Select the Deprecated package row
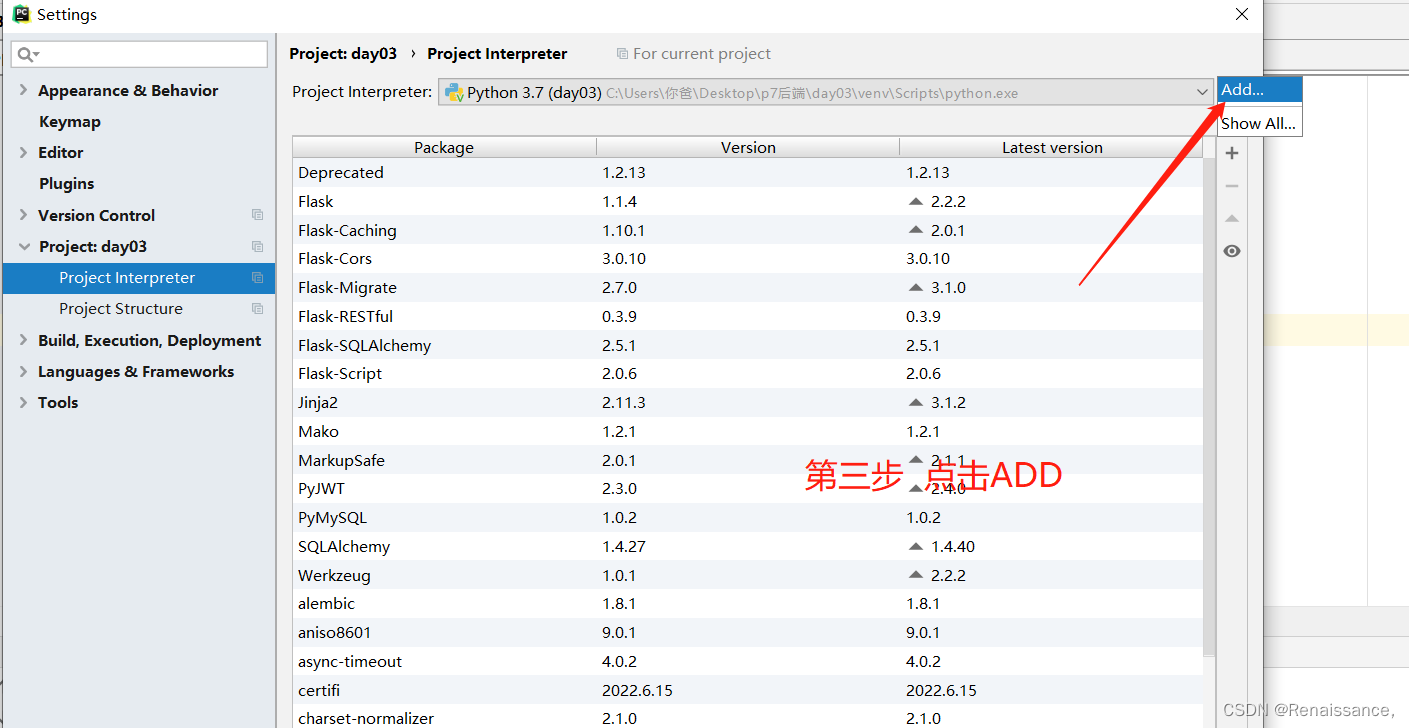This screenshot has width=1409, height=728. point(748,172)
